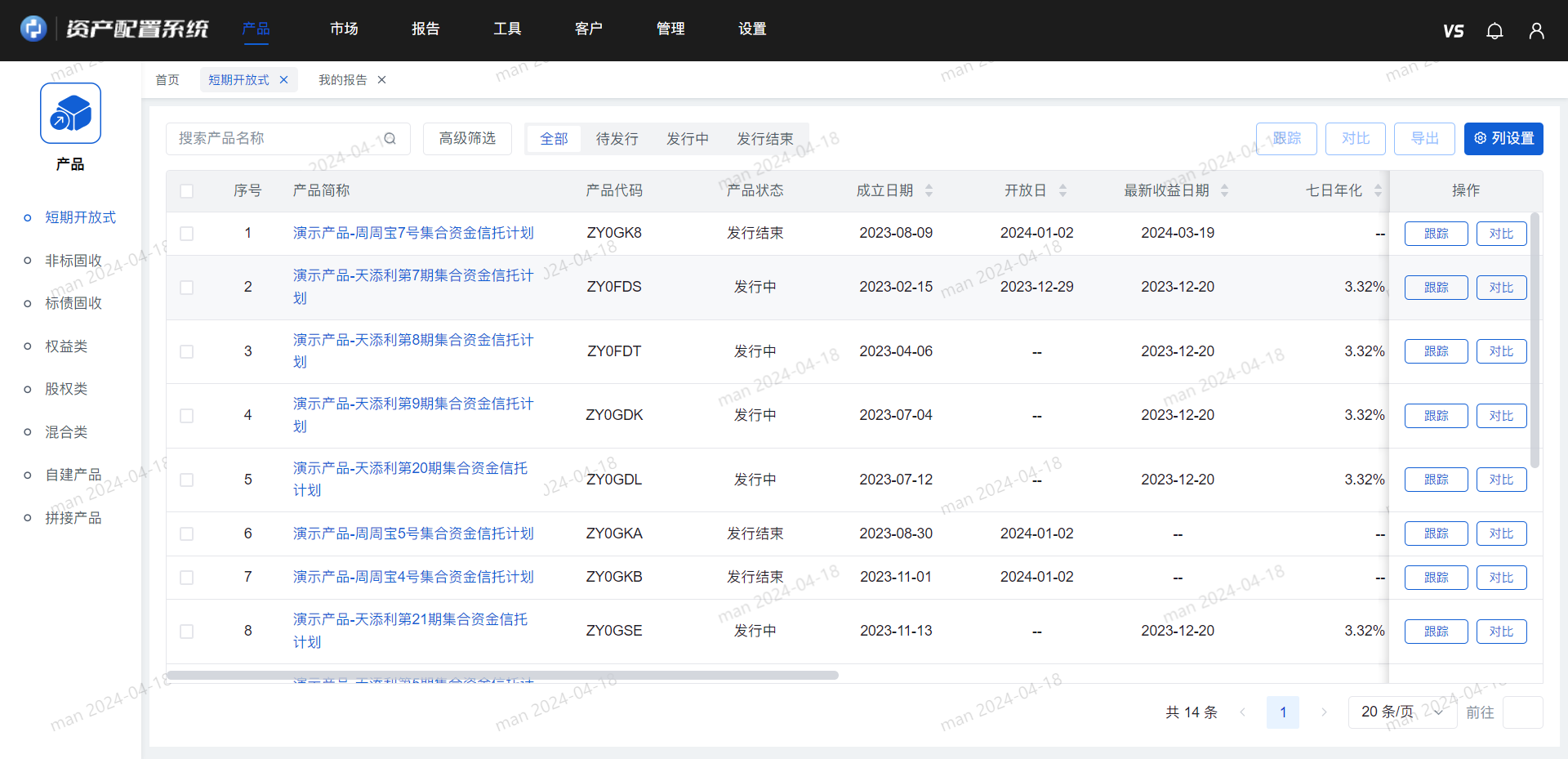Open 演示产品-周周宝4号集合资金信托计划 link
1568x759 pixels.
coord(413,578)
